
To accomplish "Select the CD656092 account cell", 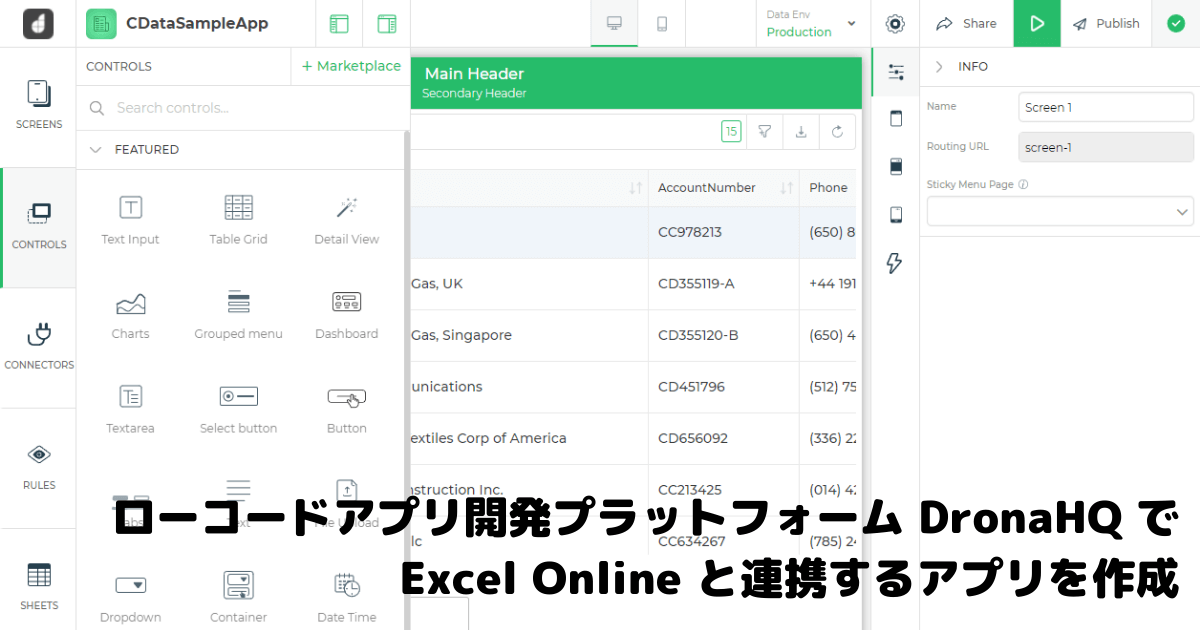I will (724, 438).
